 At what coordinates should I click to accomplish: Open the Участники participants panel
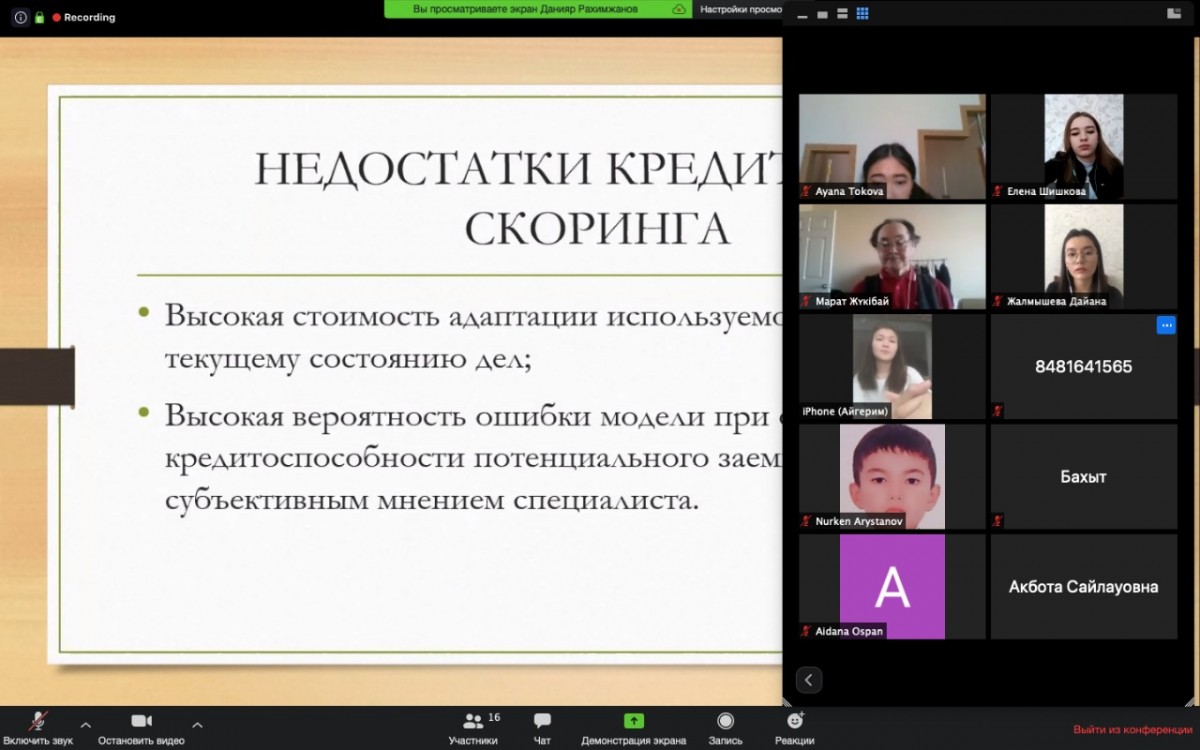(x=473, y=727)
